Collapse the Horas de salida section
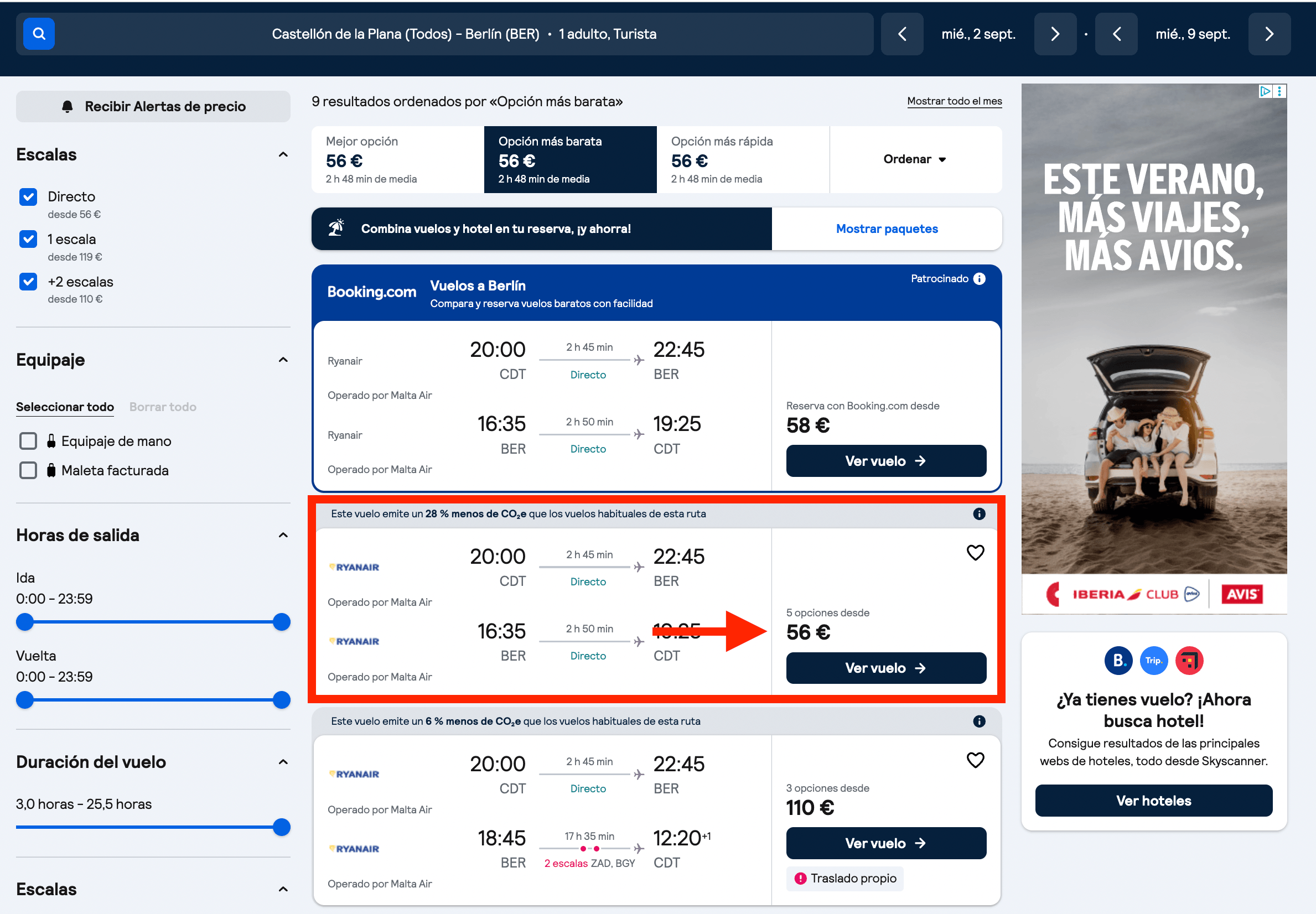 click(x=283, y=535)
